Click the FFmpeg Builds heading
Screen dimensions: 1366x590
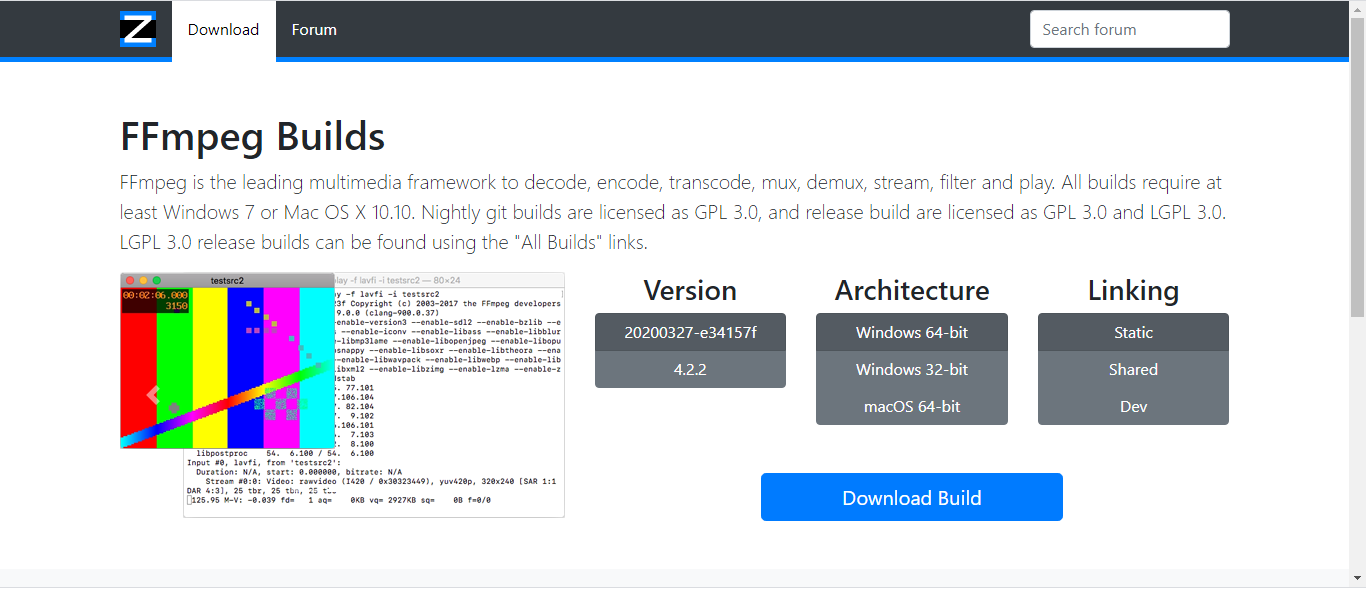pyautogui.click(x=252, y=136)
